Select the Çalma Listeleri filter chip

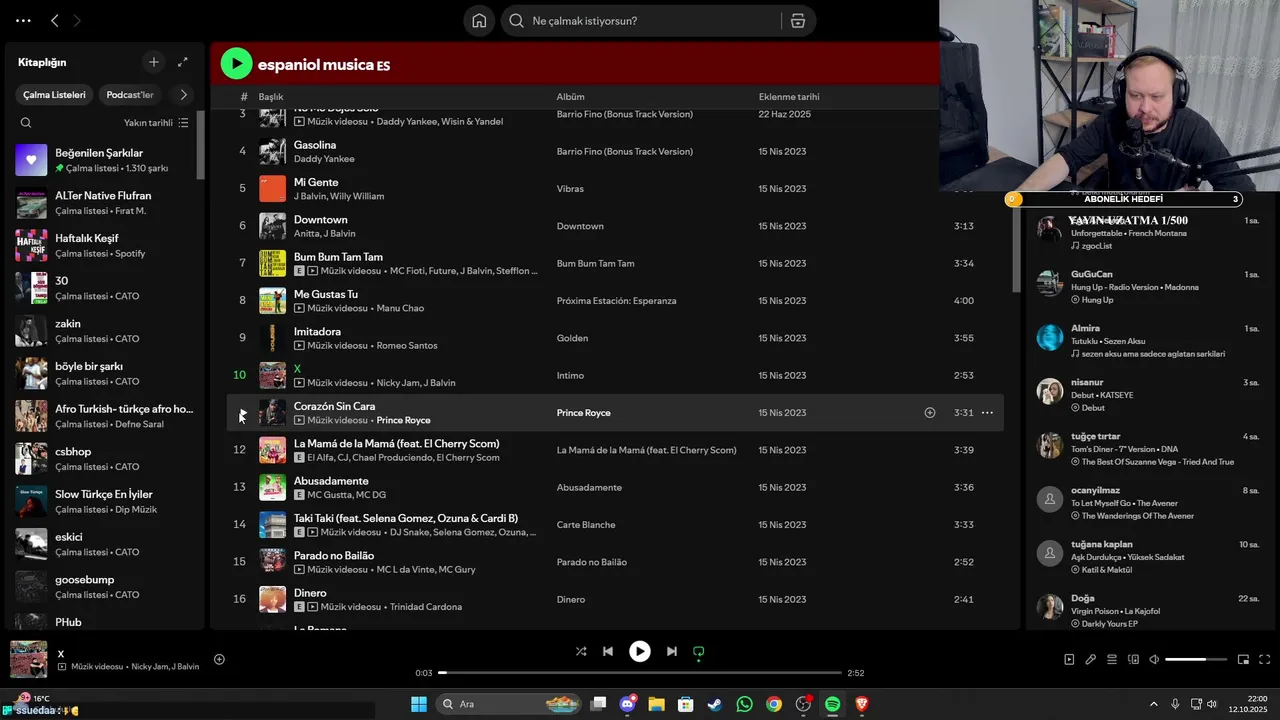coord(55,95)
